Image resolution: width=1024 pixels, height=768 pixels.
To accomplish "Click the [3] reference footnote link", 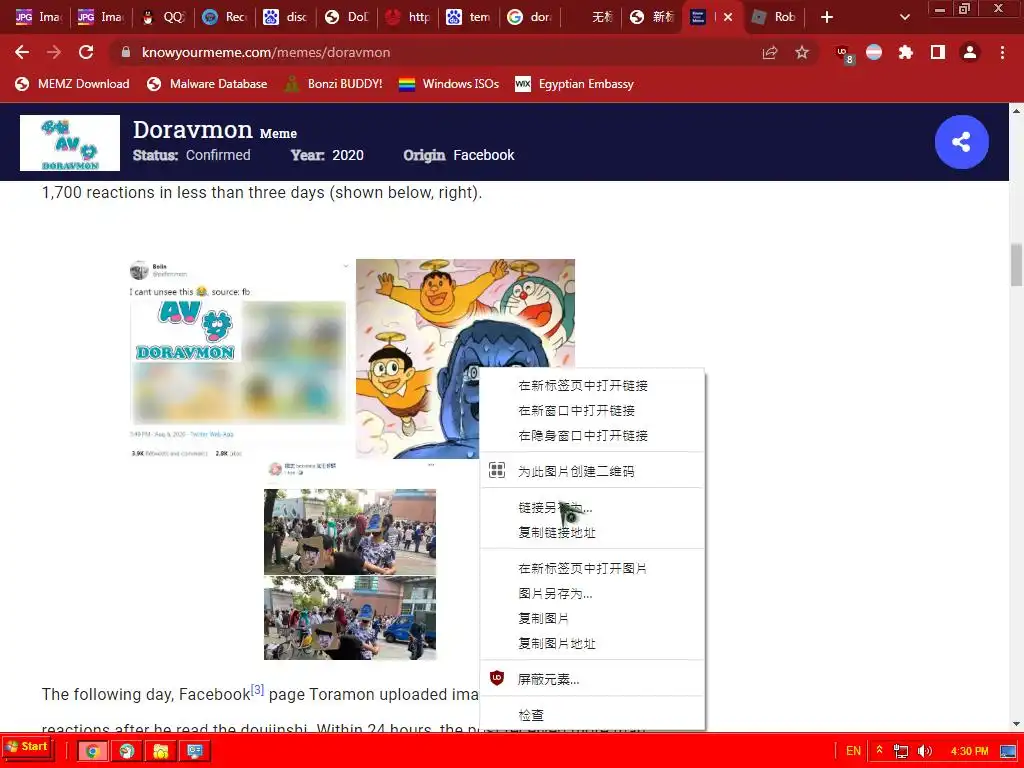I will 257,690.
